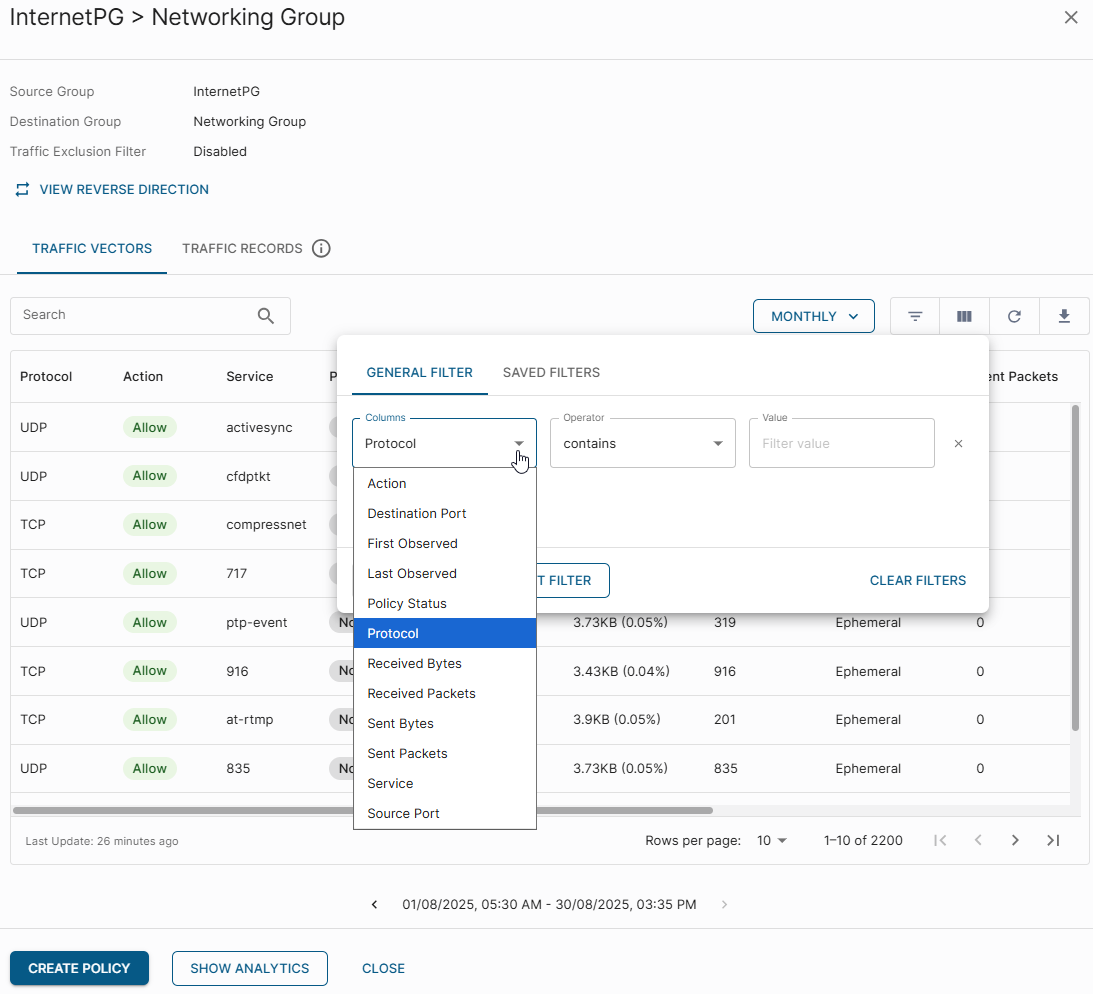The image size is (1093, 994).
Task: Go to previous date range
Action: click(x=375, y=905)
